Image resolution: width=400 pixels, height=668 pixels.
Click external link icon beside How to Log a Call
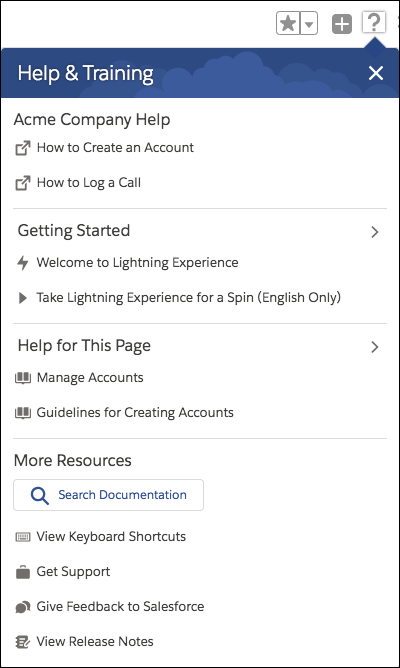tap(23, 183)
